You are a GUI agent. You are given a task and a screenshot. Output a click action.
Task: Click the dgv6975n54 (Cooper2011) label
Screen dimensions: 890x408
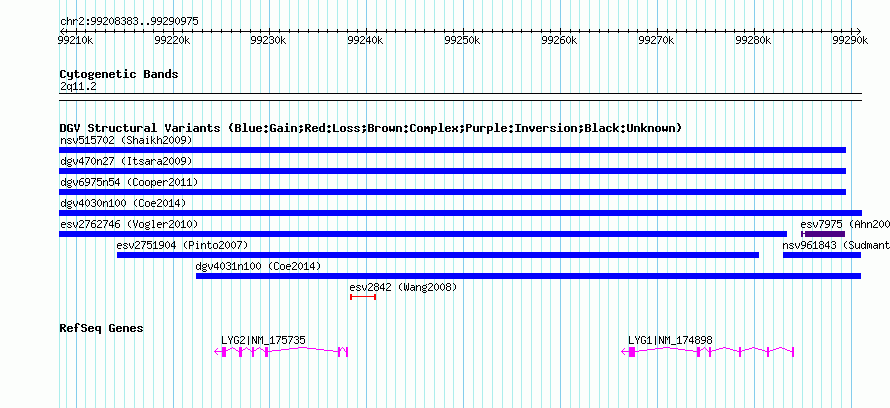(129, 182)
